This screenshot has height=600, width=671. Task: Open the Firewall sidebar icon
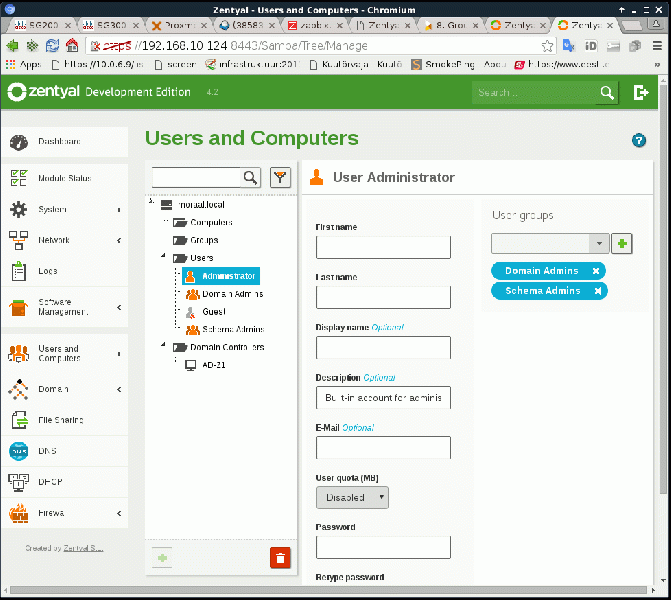[18, 513]
